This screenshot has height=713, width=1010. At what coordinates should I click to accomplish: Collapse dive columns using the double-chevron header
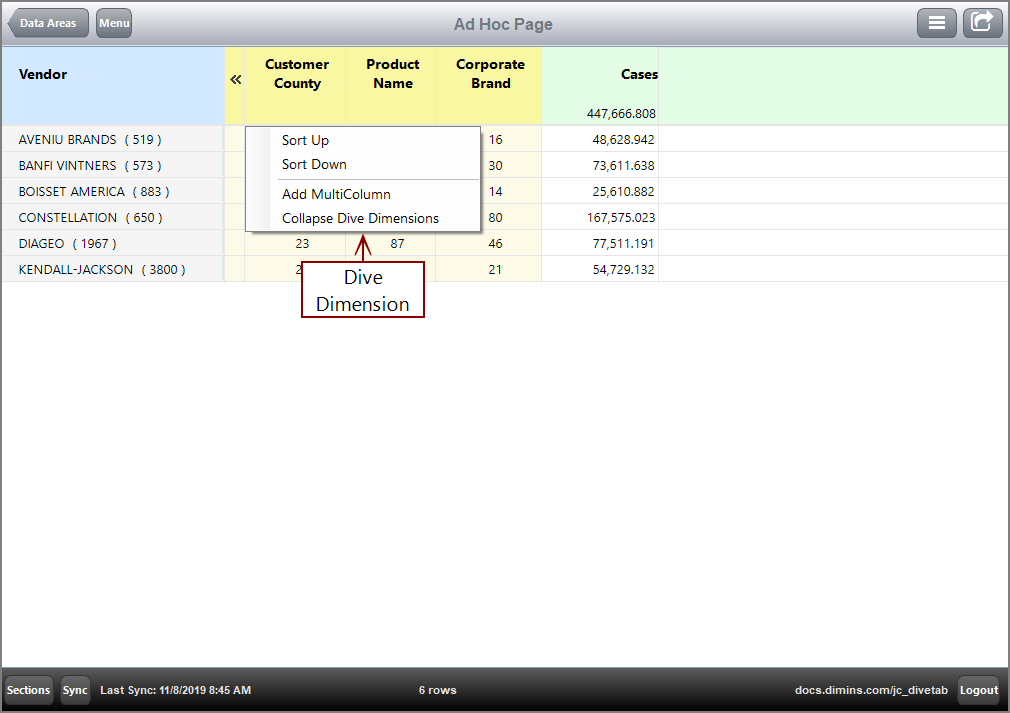point(234,77)
